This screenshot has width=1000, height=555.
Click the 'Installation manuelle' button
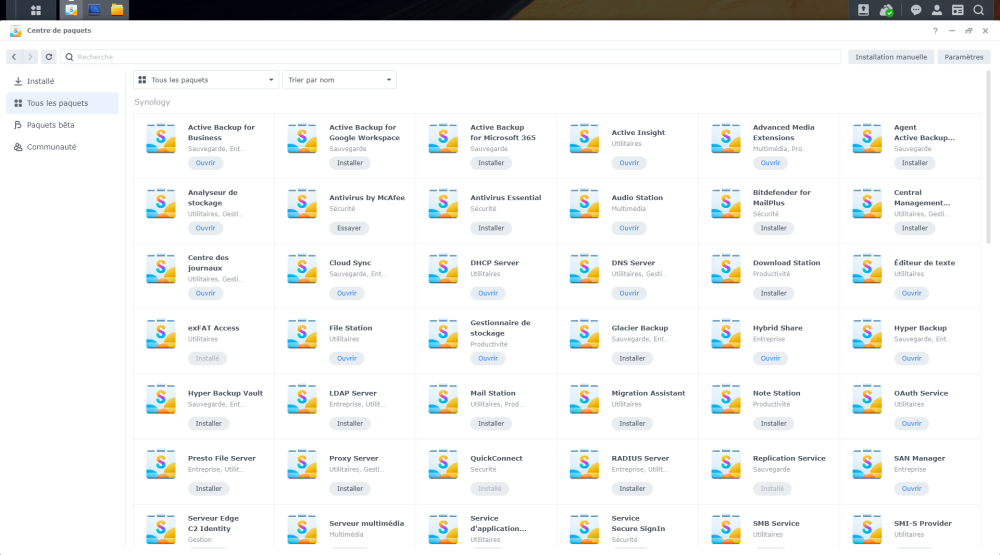(x=891, y=57)
